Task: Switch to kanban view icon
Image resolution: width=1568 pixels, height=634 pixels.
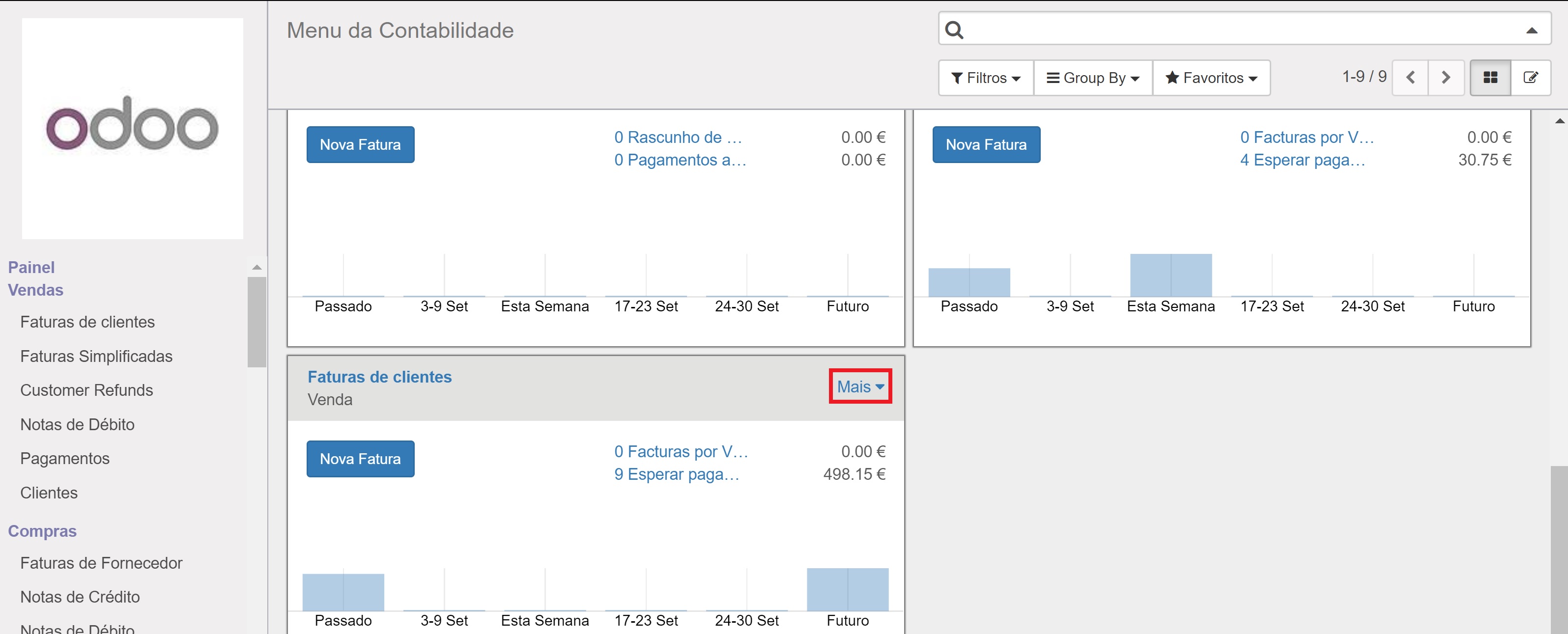Action: (1489, 77)
